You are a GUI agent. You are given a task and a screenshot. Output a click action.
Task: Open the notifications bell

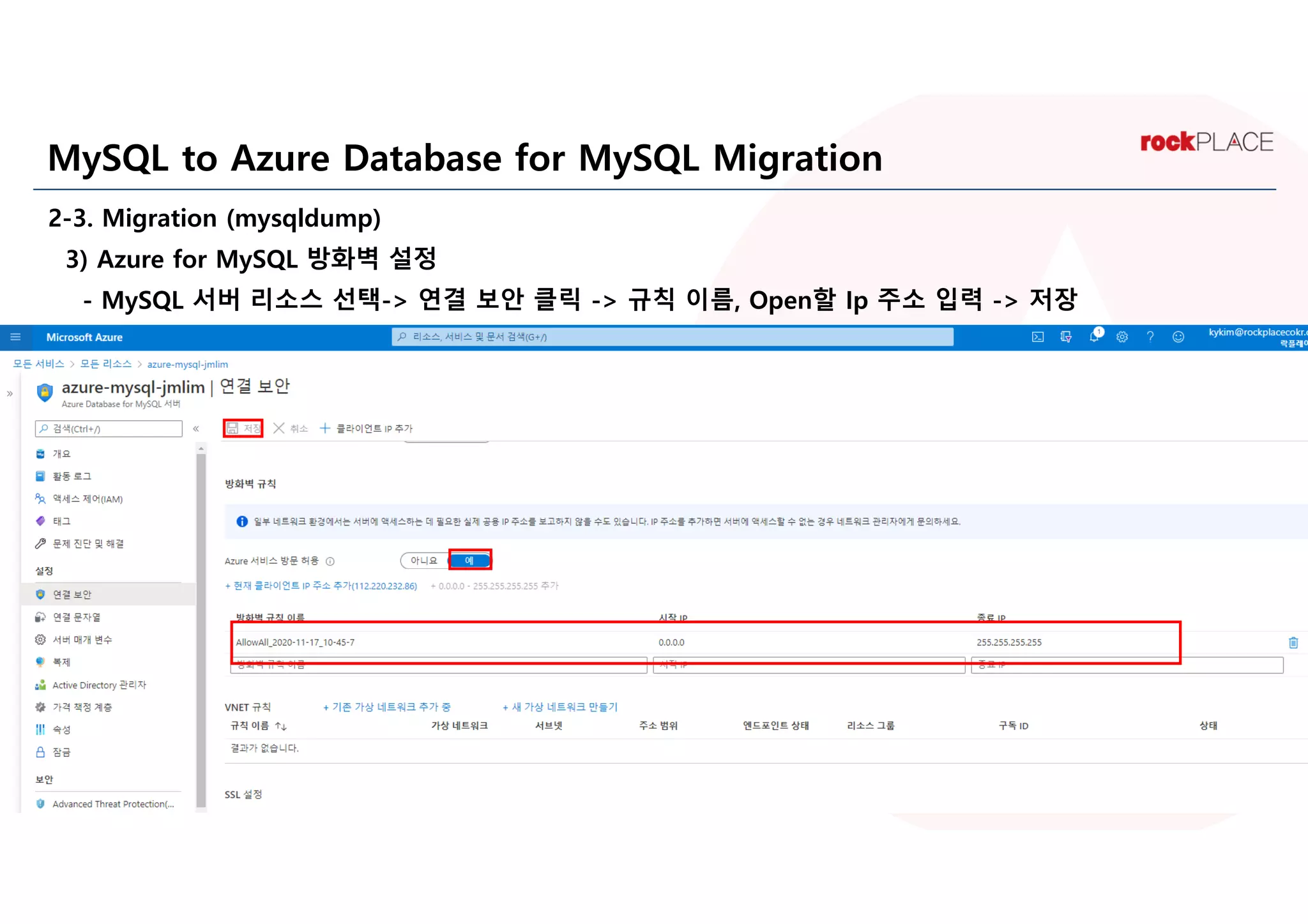(1095, 336)
